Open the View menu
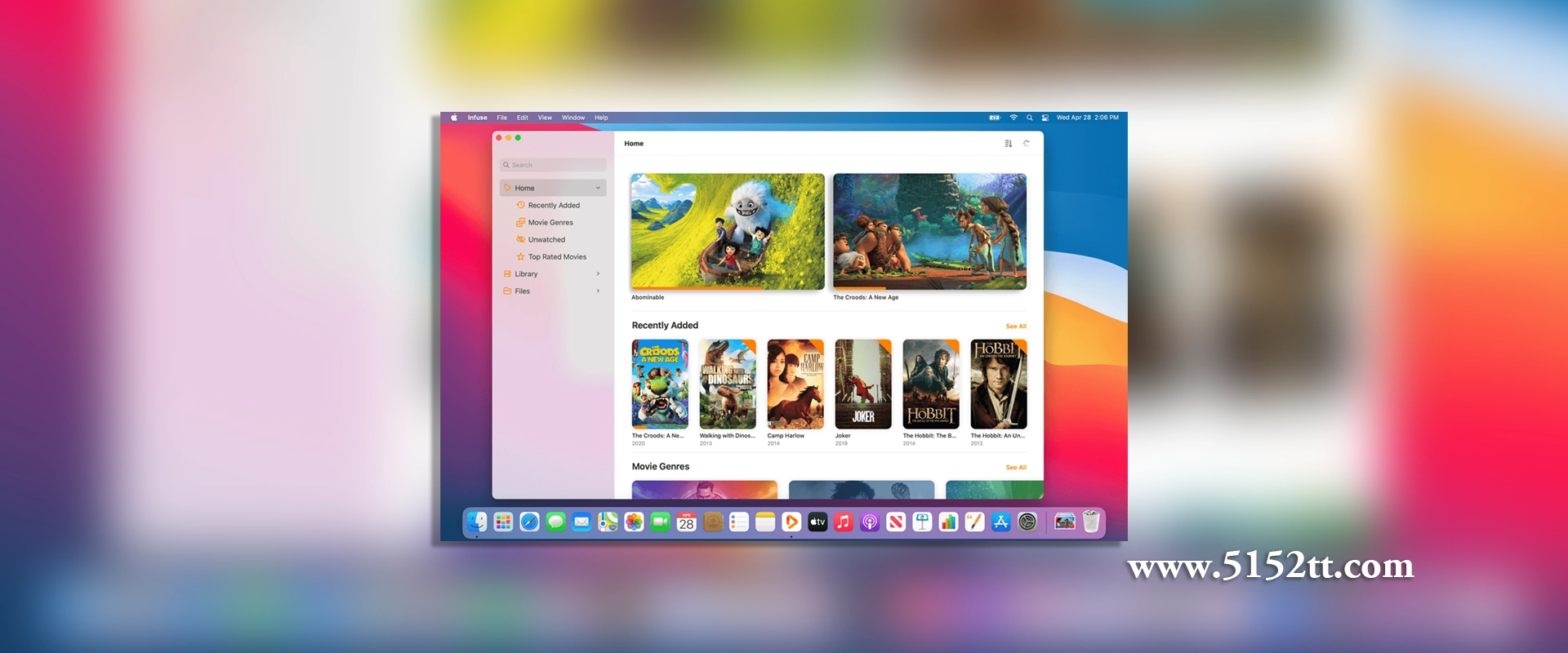The image size is (1568, 653). click(x=545, y=118)
